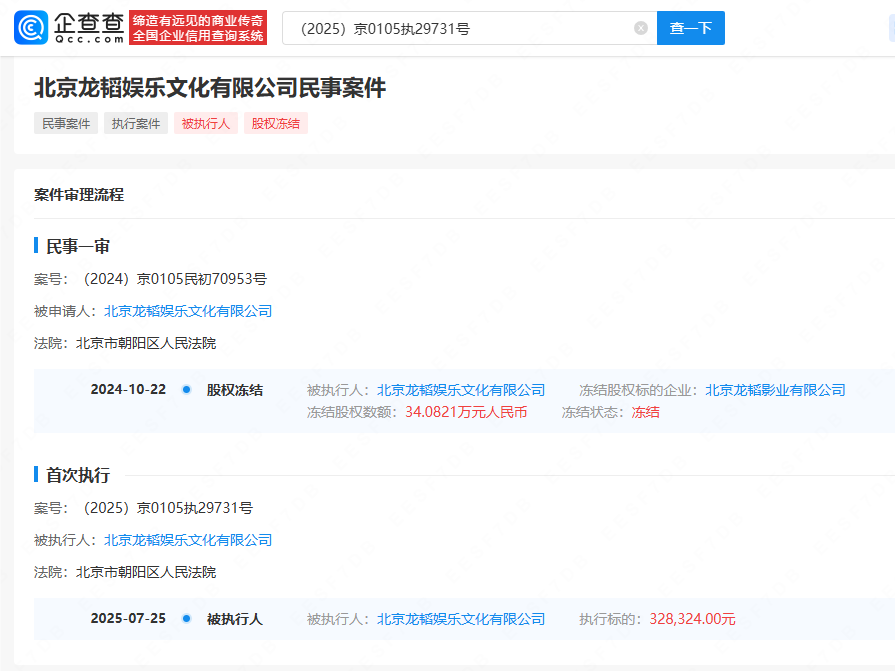This screenshot has height=671, width=895.
Task: Click the 查一下 search button
Action: (x=691, y=28)
